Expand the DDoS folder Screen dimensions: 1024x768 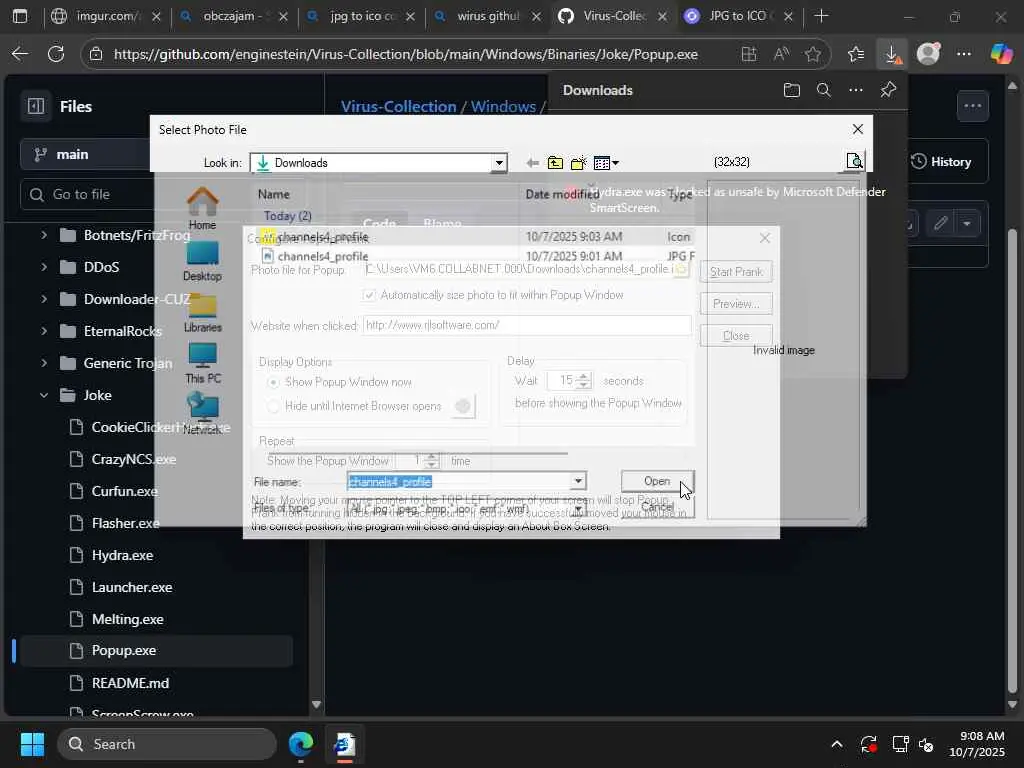(44, 267)
